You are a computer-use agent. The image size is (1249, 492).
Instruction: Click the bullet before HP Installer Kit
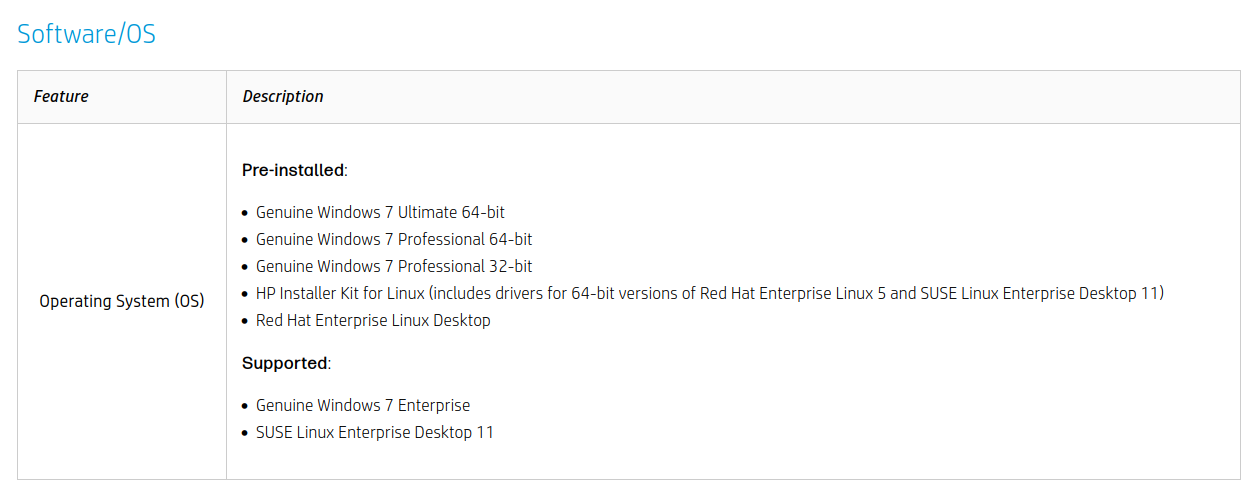[246, 294]
